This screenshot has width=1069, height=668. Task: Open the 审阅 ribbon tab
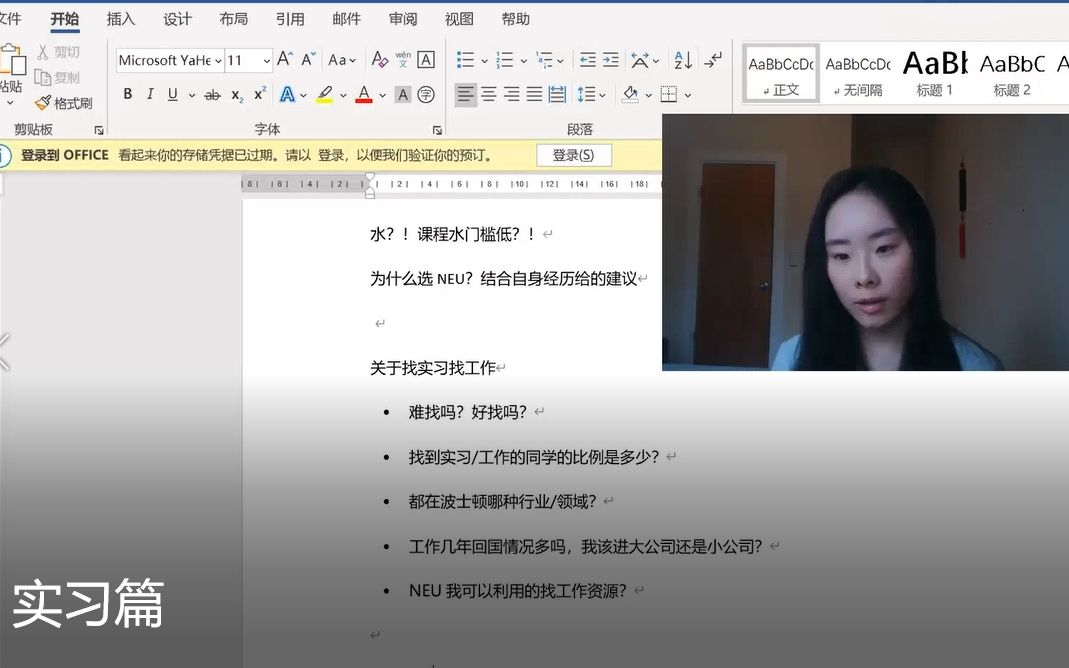click(402, 18)
